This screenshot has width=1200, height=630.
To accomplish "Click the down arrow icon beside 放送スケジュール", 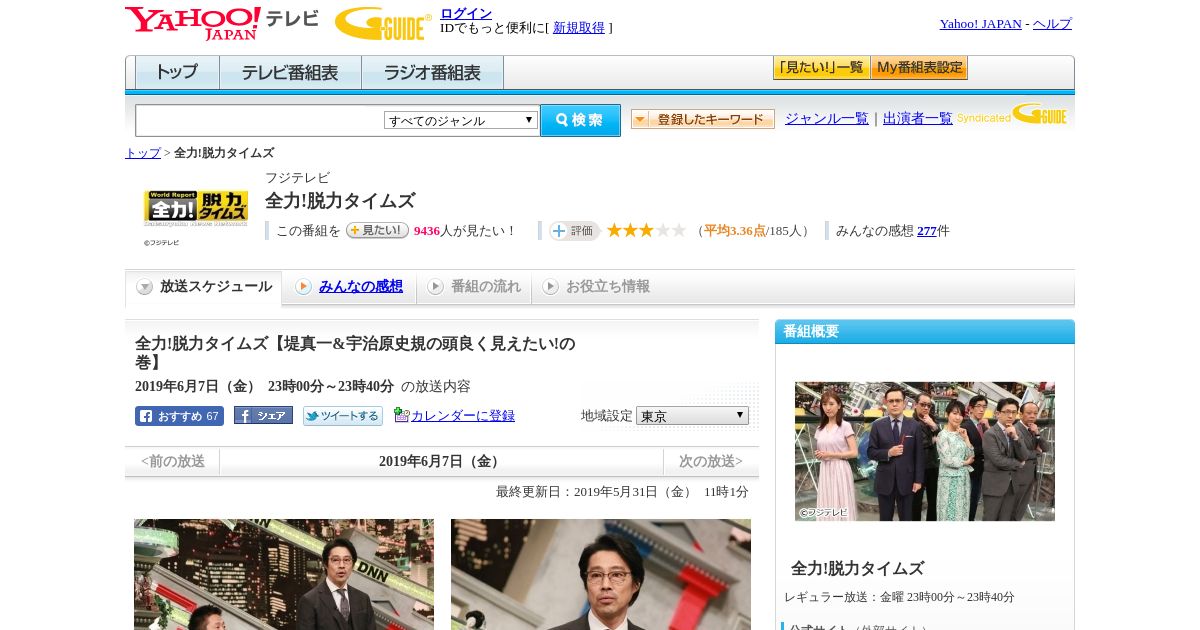I will [145, 287].
